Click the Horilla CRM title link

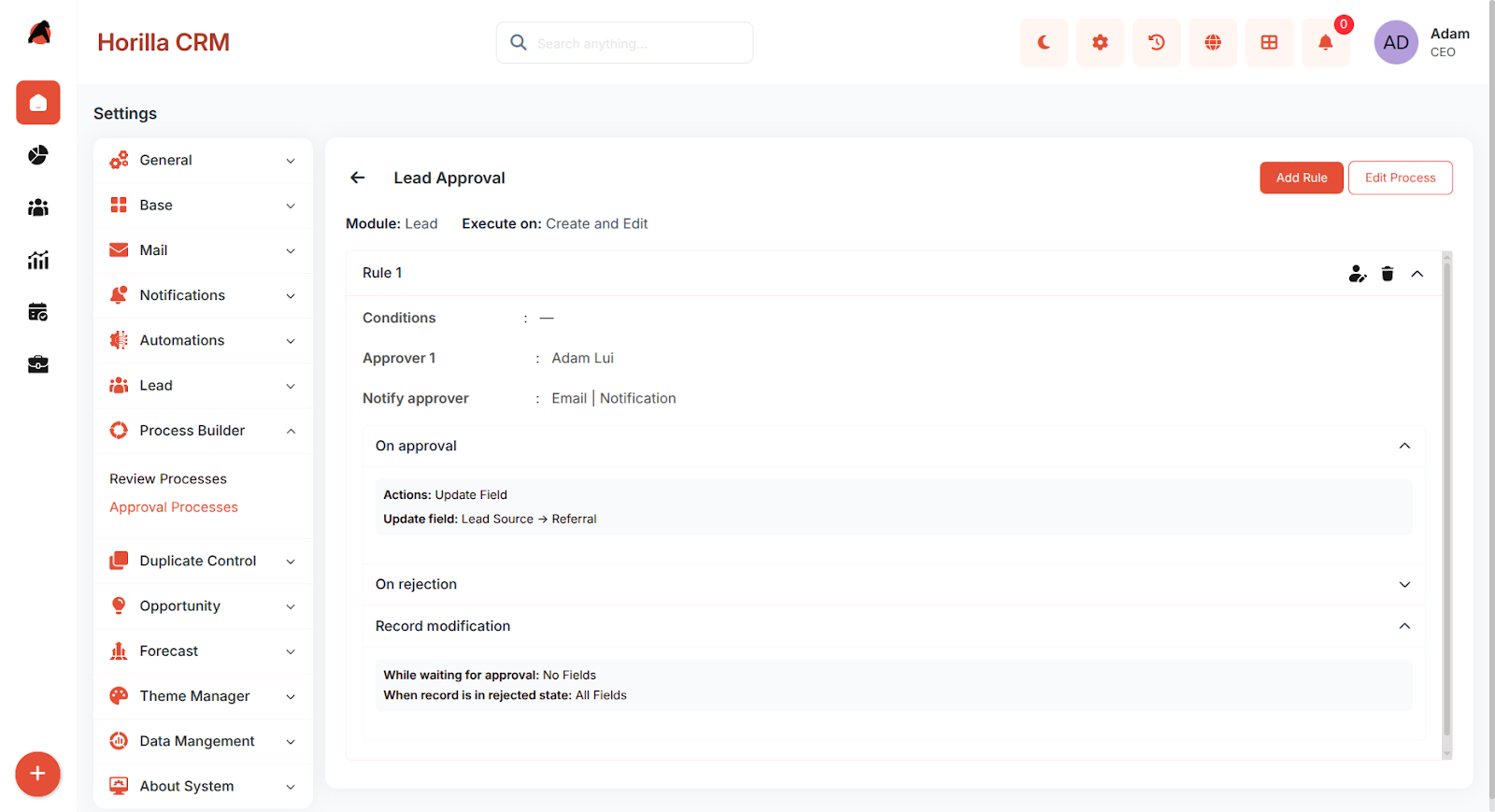point(164,42)
